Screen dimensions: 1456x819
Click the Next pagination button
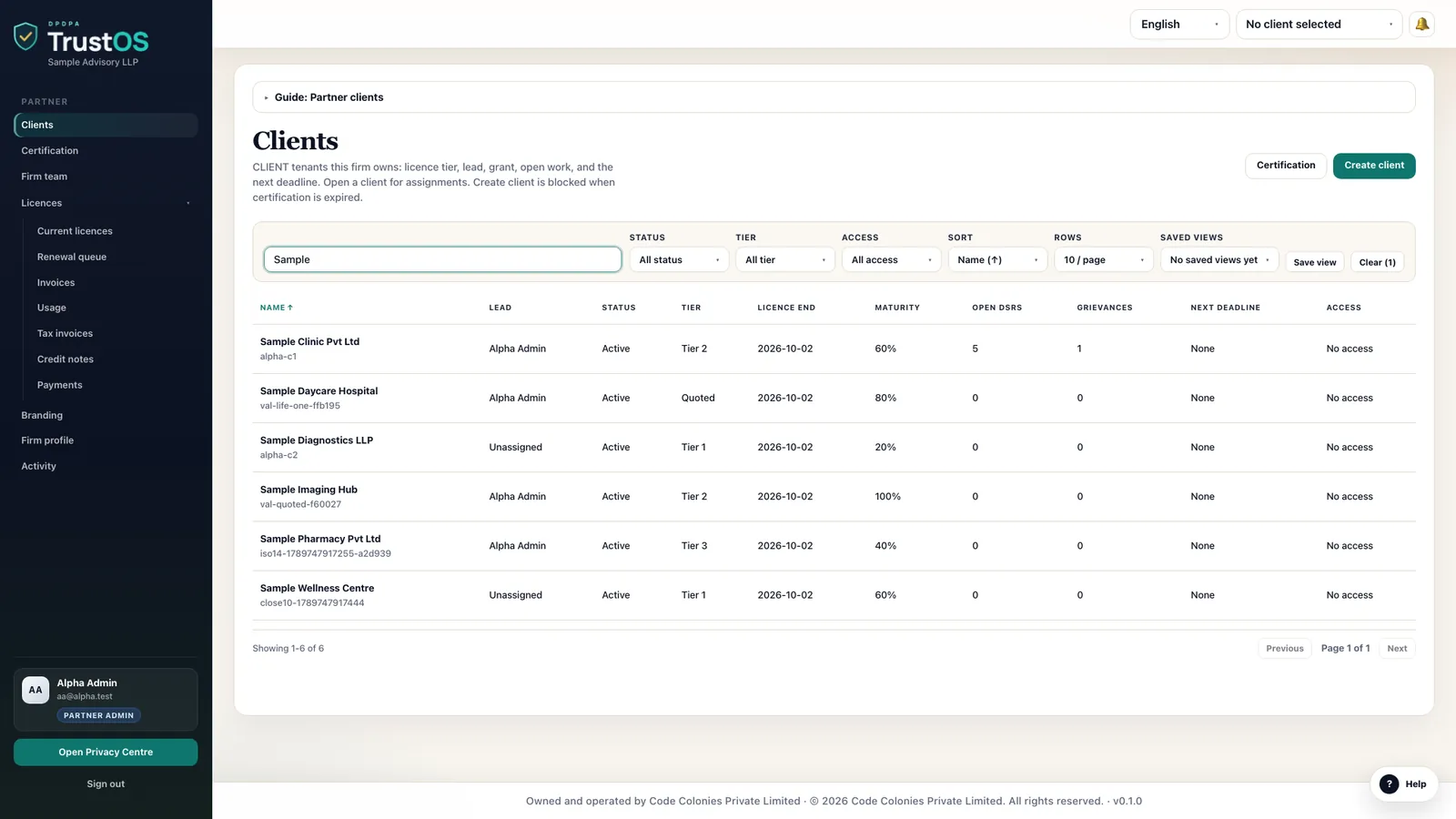[1397, 649]
